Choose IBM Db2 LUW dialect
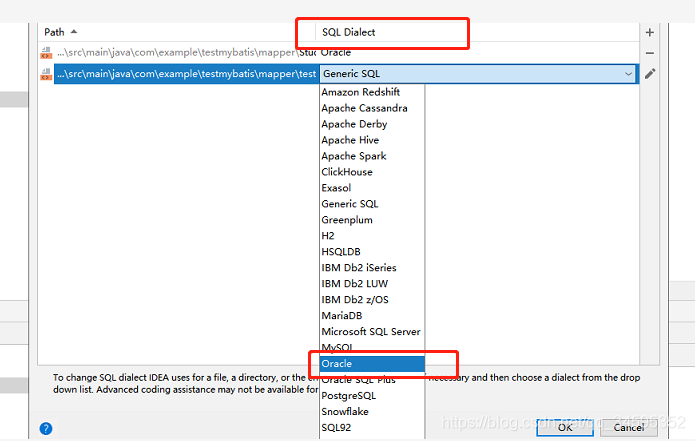 [x=371, y=284]
